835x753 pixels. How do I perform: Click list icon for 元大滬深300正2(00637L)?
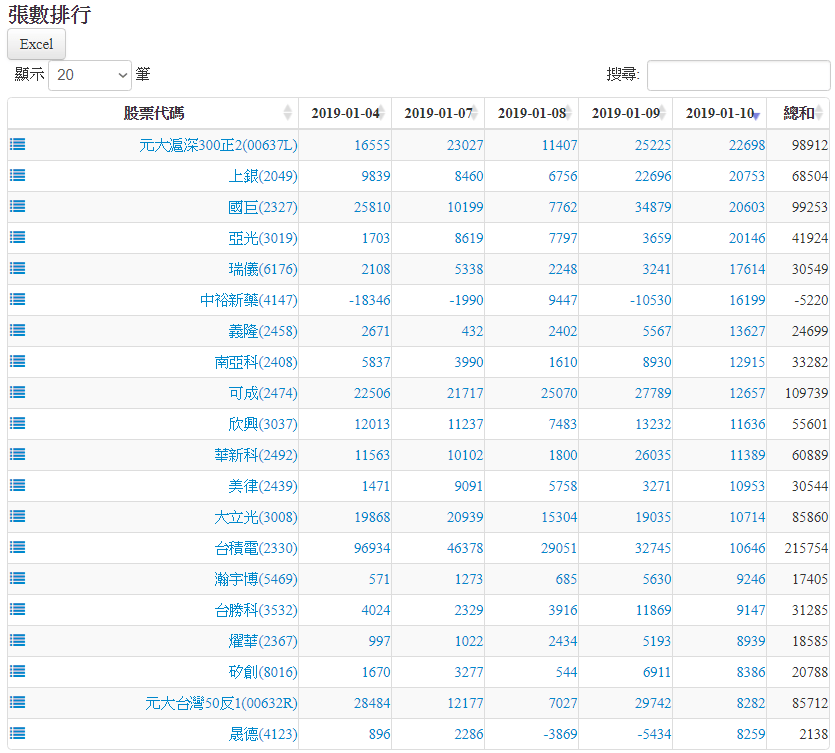pyautogui.click(x=18, y=144)
